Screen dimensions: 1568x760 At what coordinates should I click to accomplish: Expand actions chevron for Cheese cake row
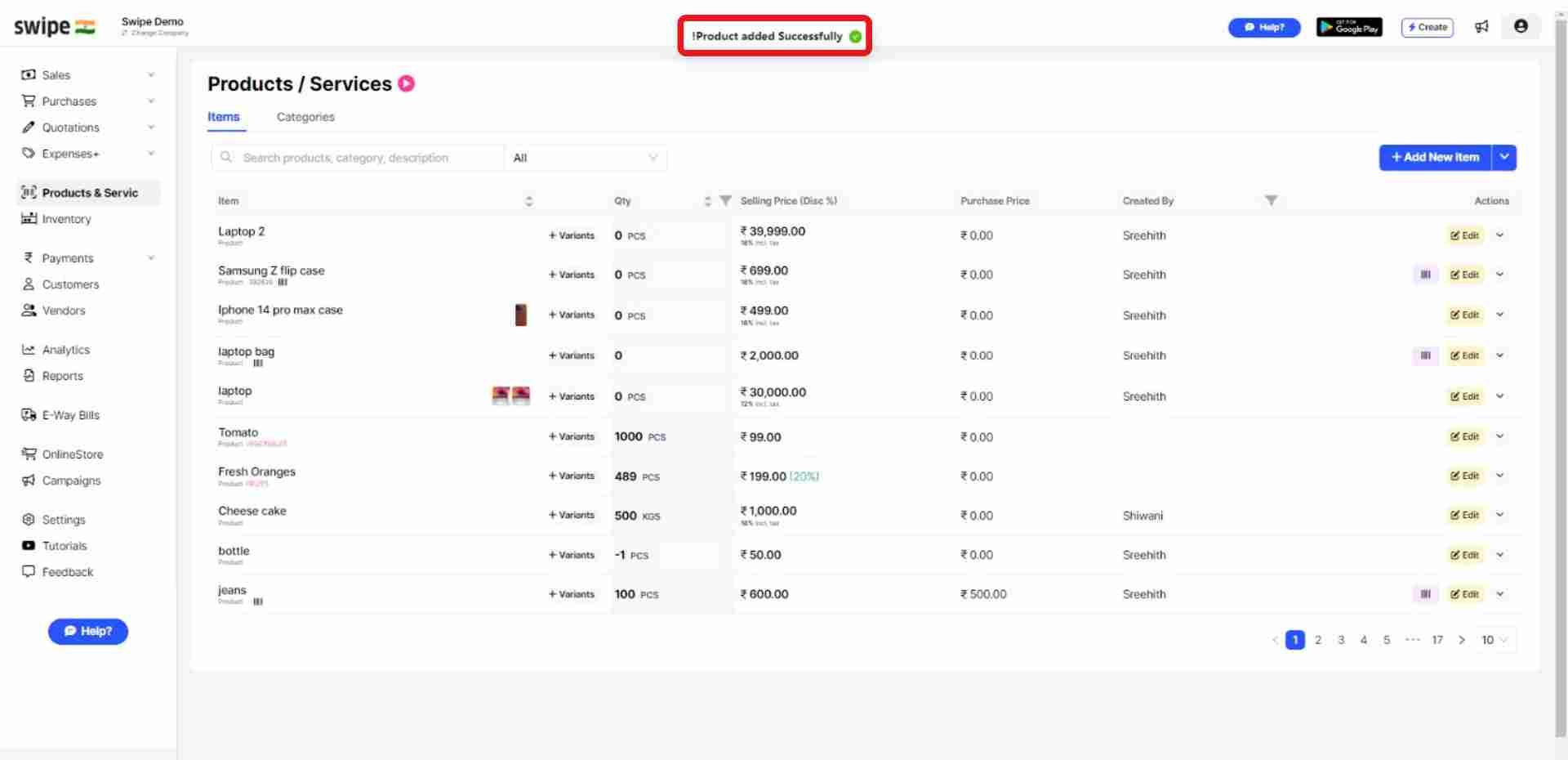(x=1500, y=515)
